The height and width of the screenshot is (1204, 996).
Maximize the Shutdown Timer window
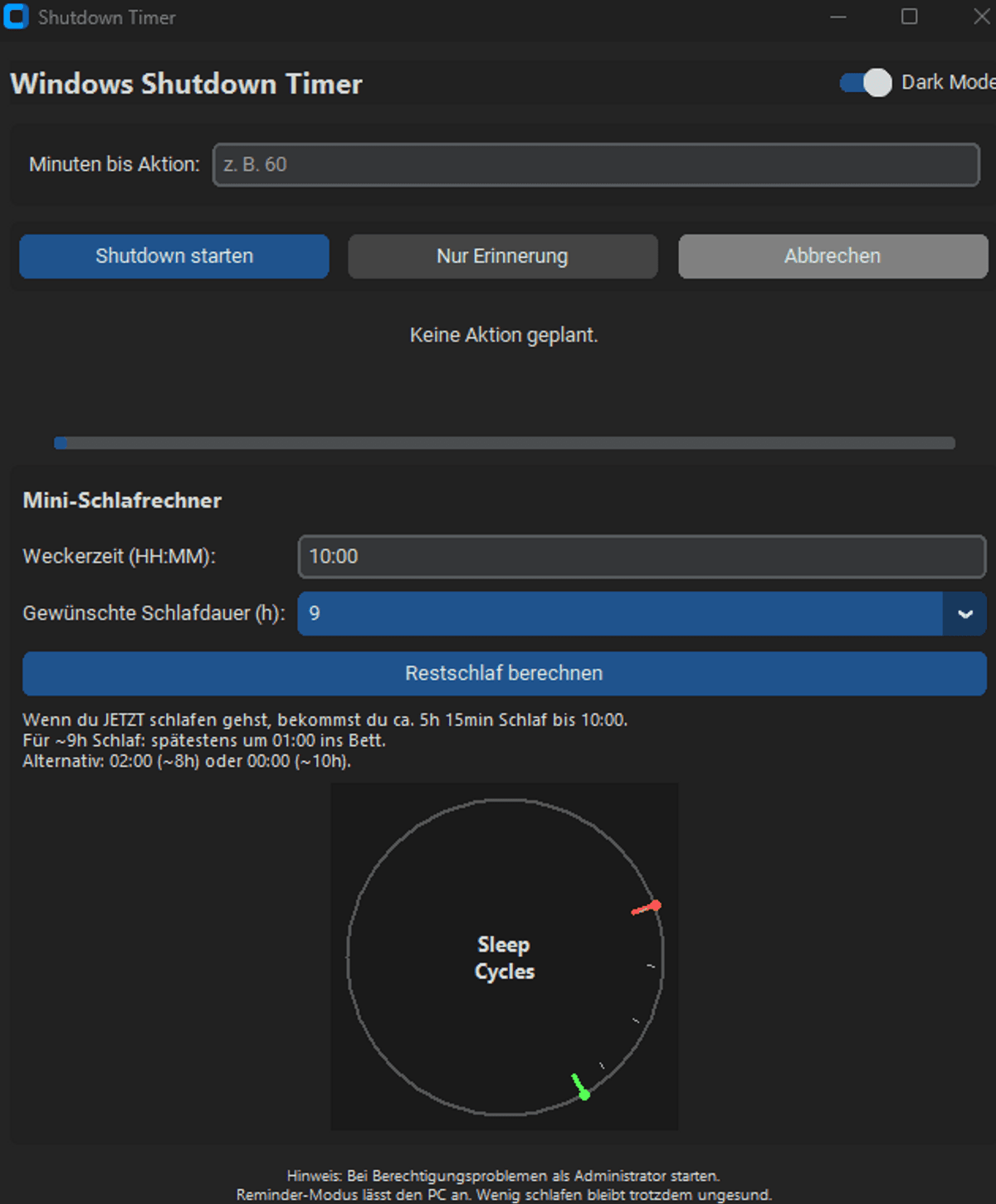coord(910,17)
